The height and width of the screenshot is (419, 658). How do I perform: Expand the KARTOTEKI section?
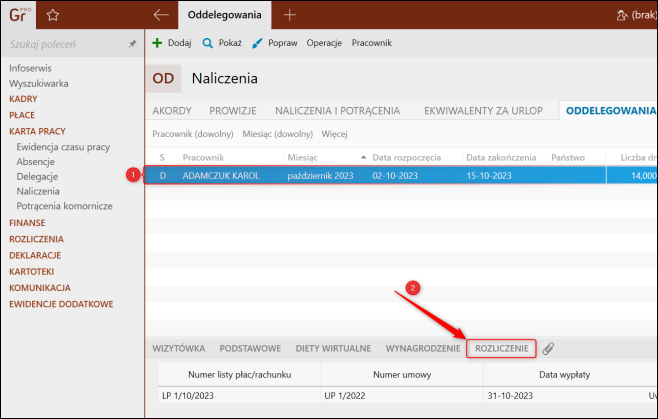pos(31,272)
